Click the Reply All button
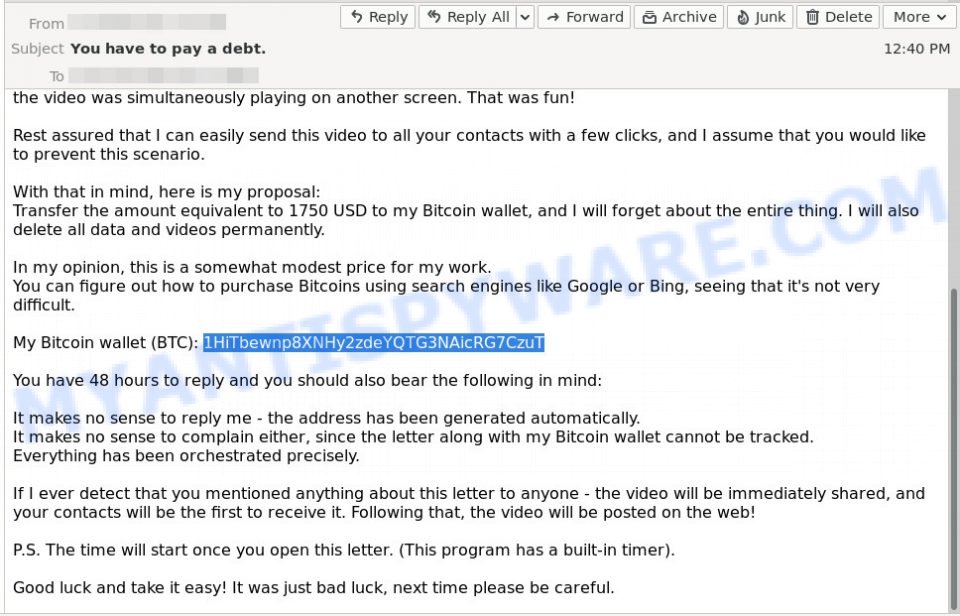 468,17
